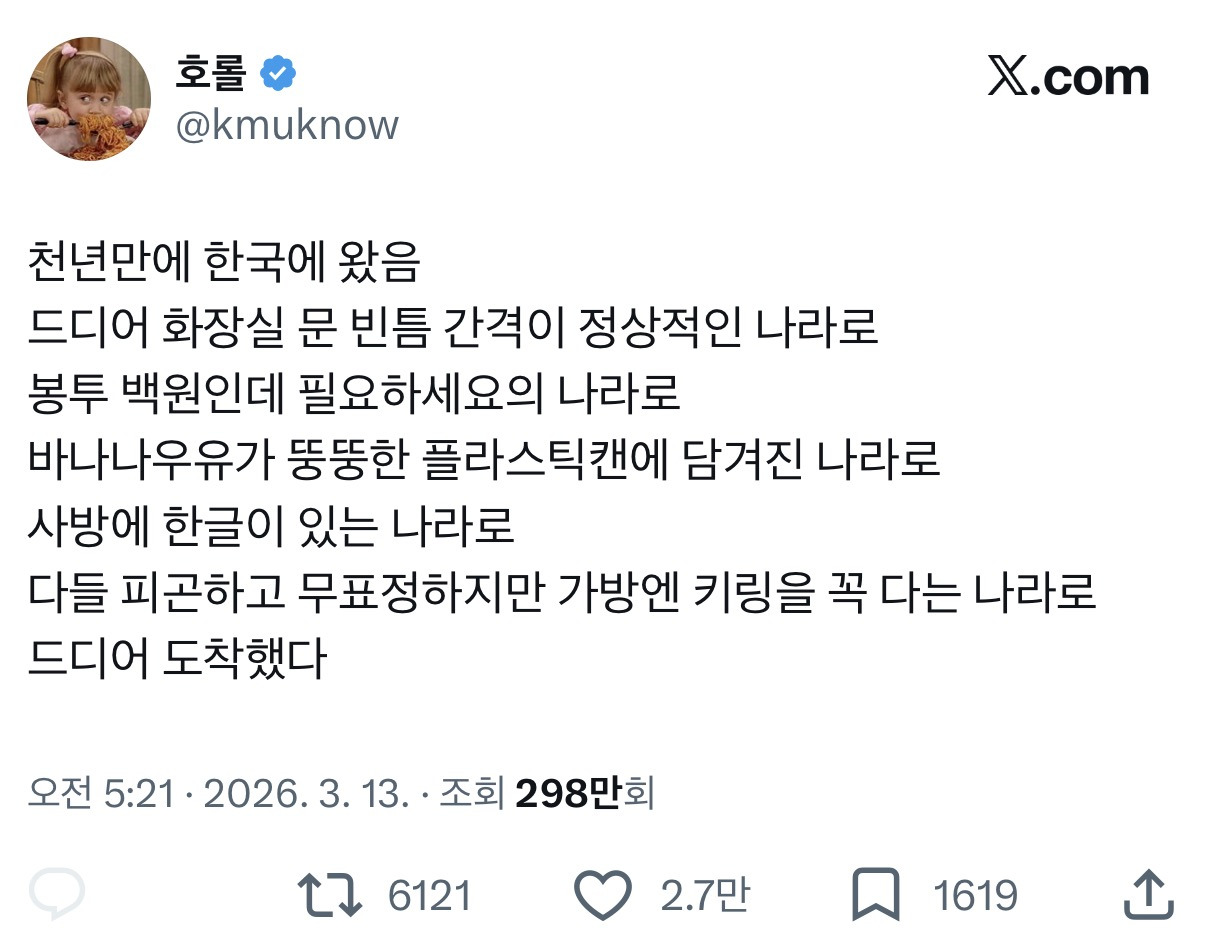Click the X.com logo
The image size is (1206, 938).
1068,78
